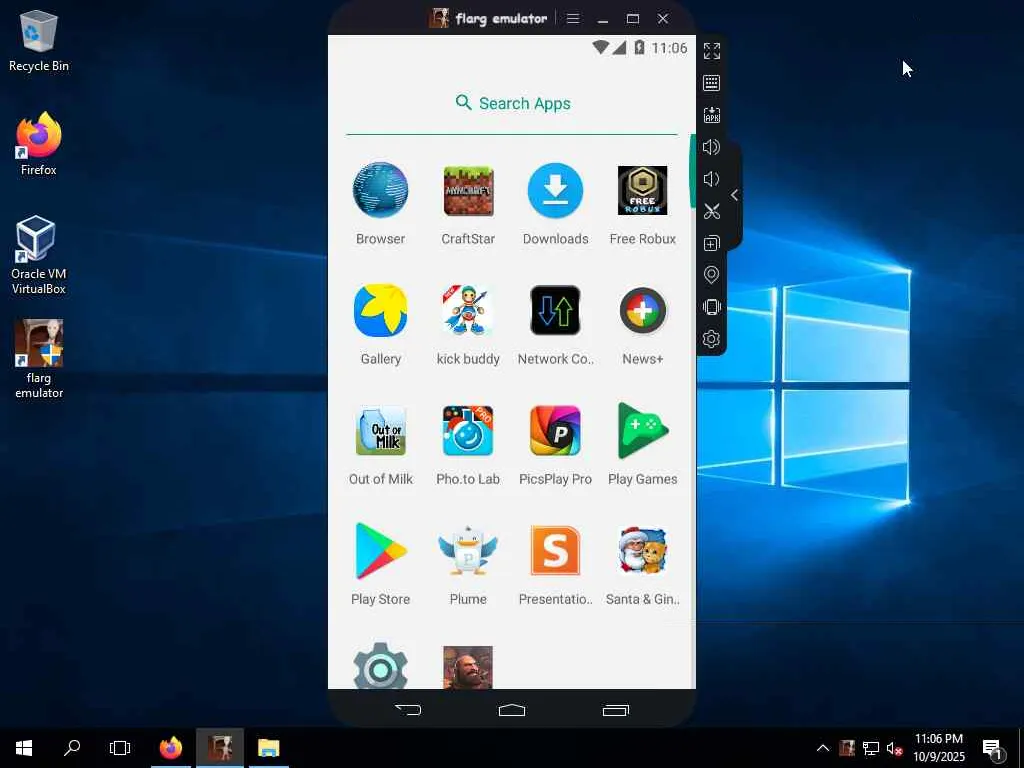Viewport: 1024px width, 768px height.
Task: Click Firefox in the taskbar
Action: [171, 748]
